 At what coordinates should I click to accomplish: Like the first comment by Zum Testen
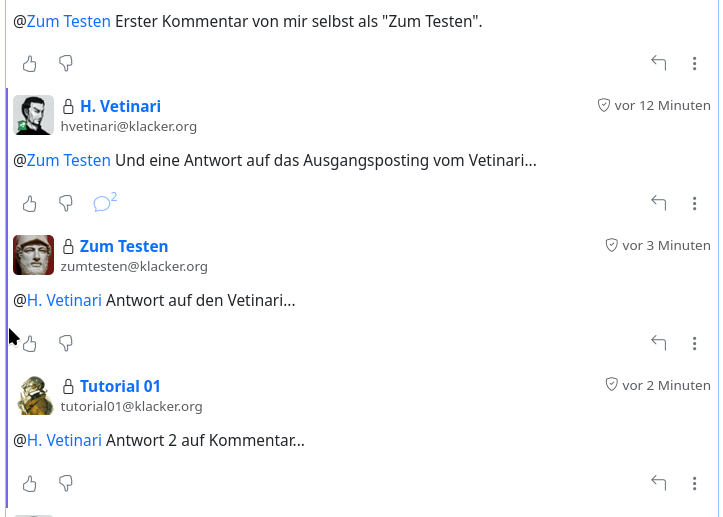click(x=30, y=64)
